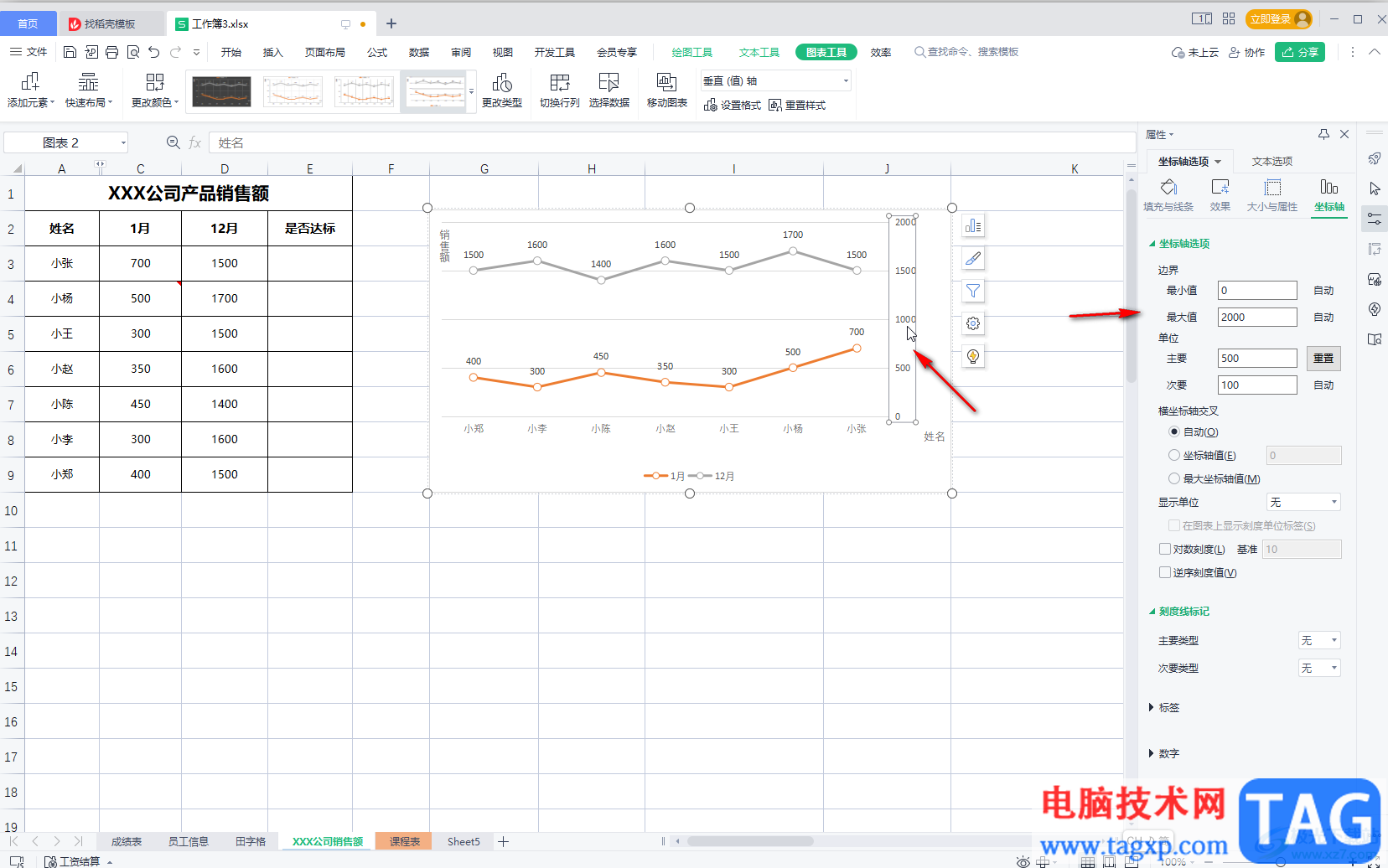Open Quick Layout (快速布局) options

click(x=88, y=90)
